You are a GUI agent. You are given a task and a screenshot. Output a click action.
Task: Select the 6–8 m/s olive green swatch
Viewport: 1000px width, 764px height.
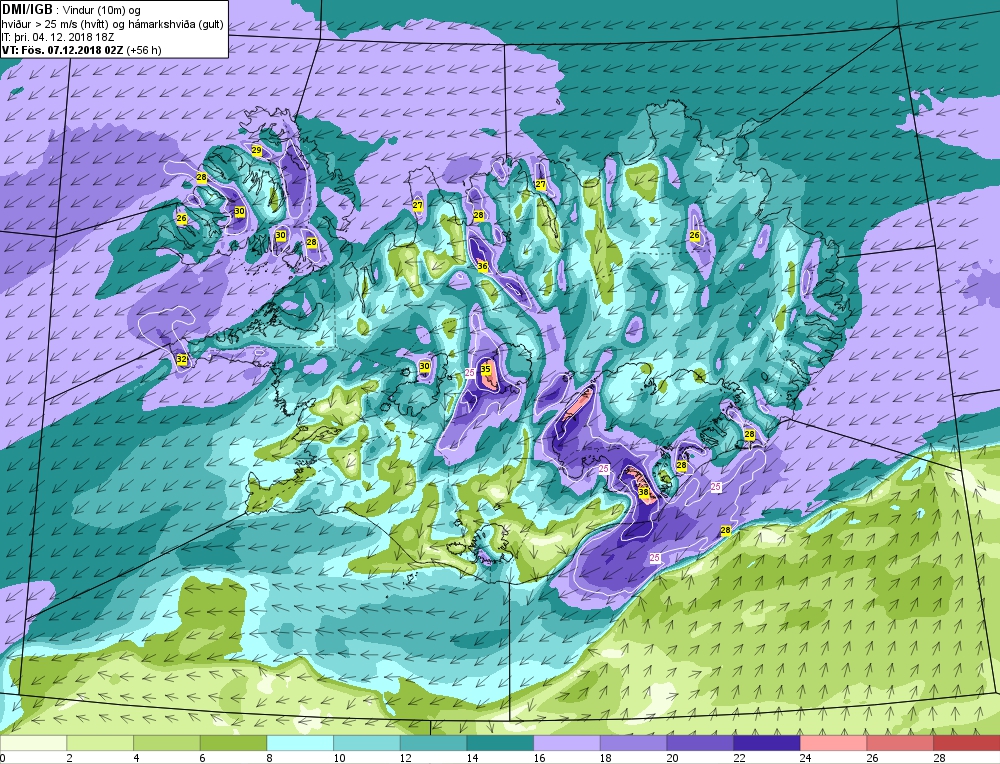(233, 743)
